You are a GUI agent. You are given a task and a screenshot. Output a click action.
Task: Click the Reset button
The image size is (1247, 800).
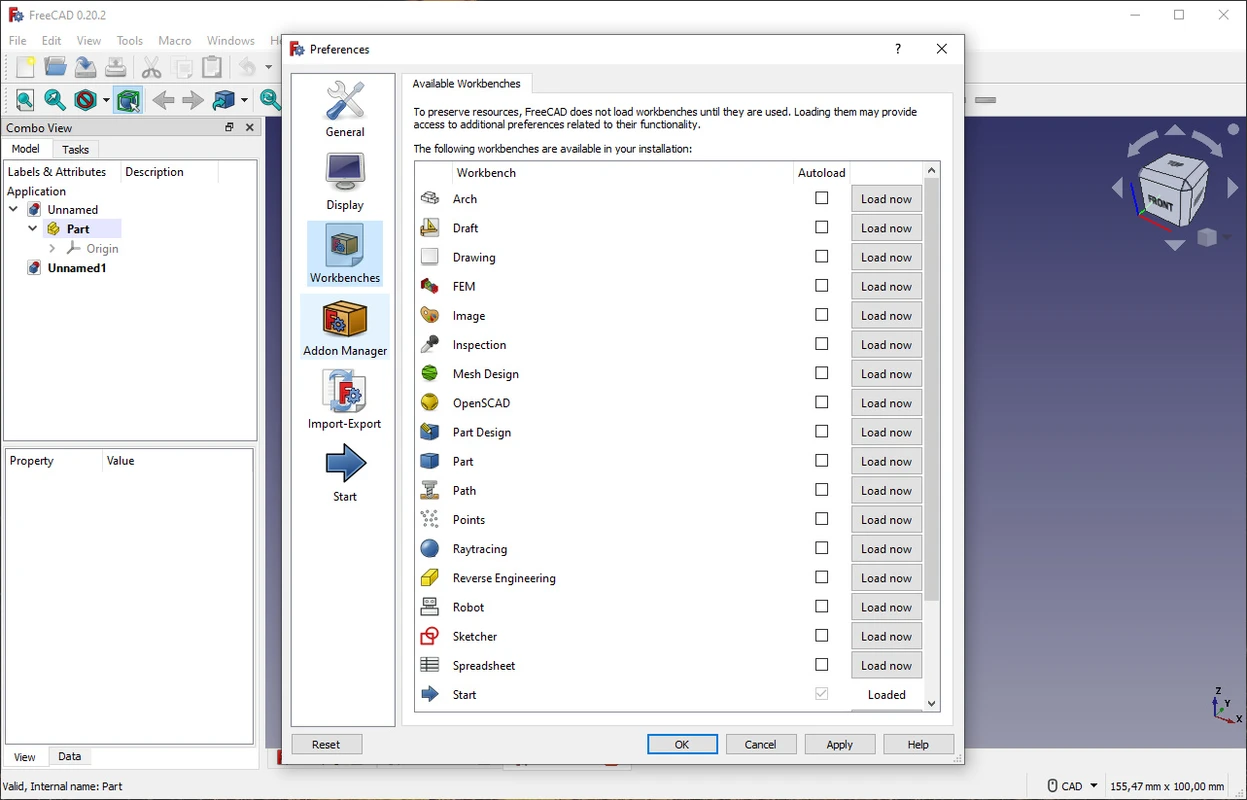click(x=326, y=744)
